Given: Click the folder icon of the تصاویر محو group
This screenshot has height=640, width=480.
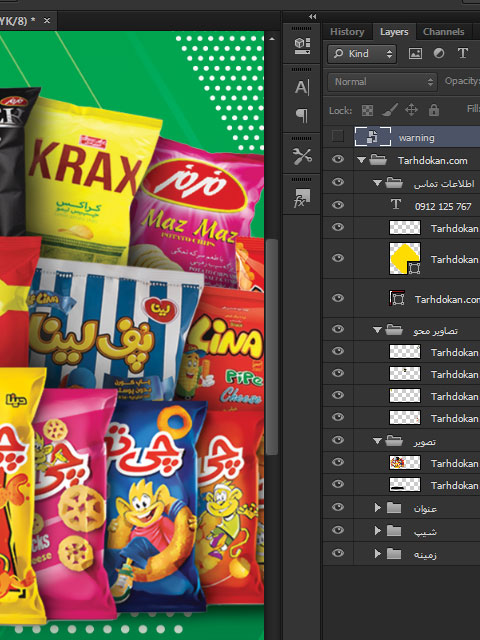Looking at the screenshot, I should [x=394, y=329].
